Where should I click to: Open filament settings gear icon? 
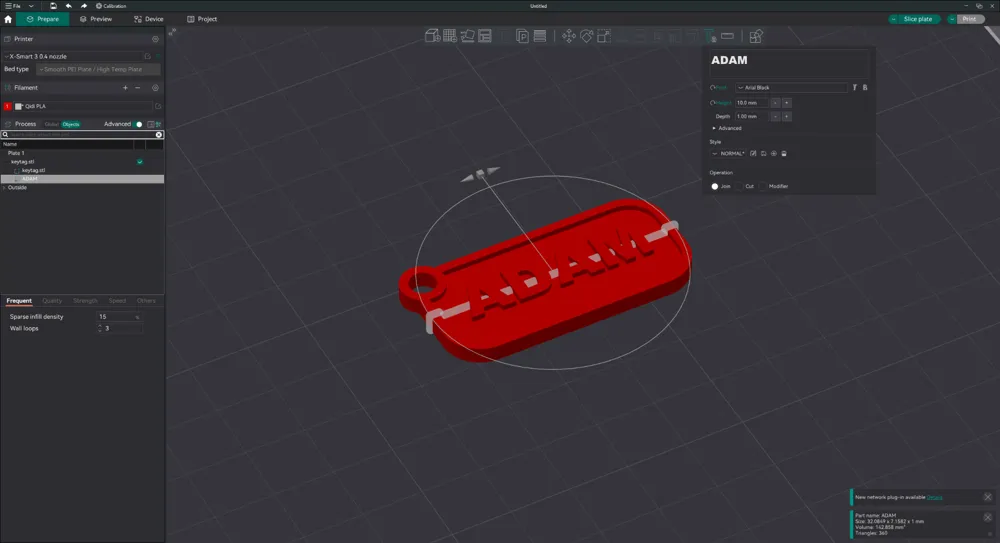(x=155, y=87)
